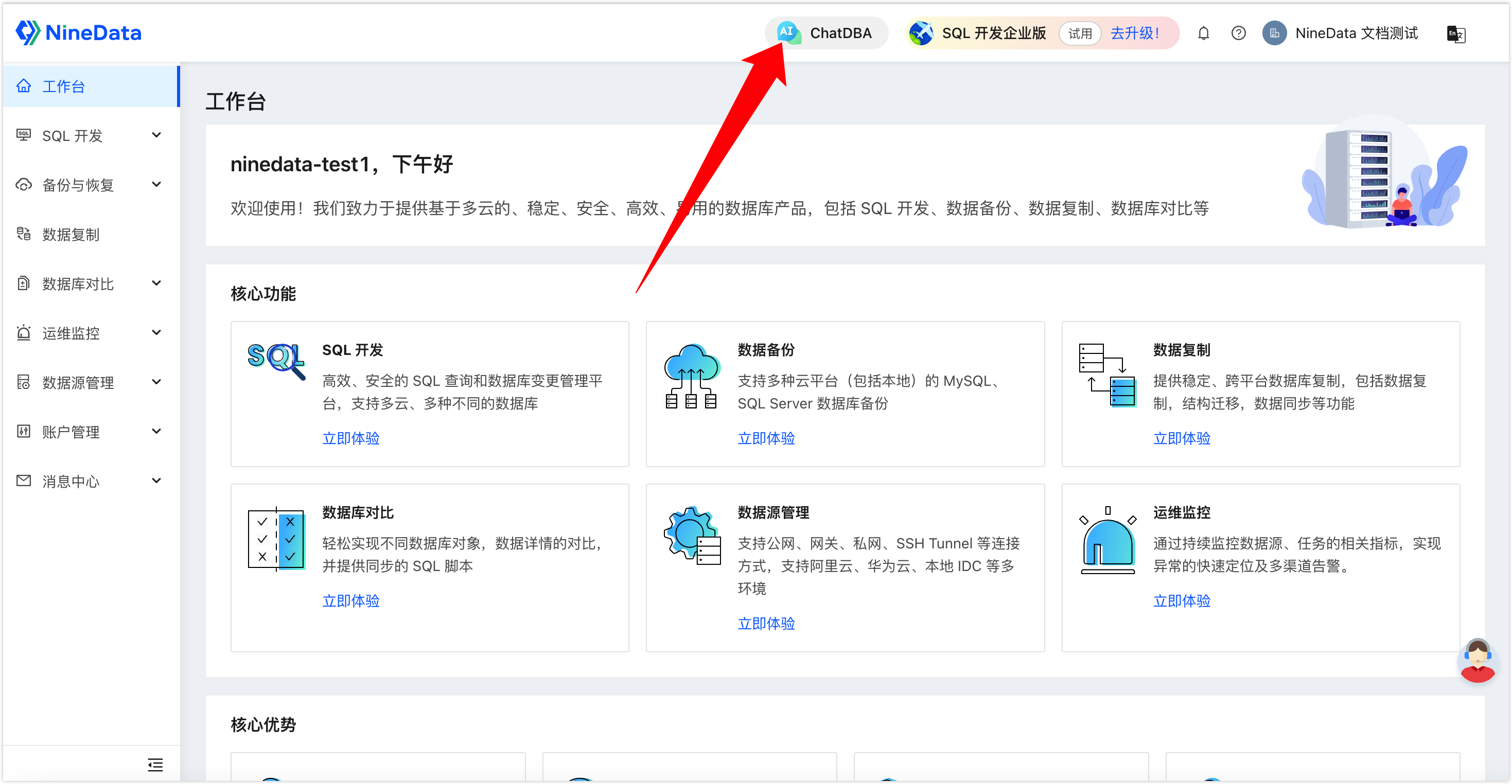
Task: Click the SQL 开发企业版 globe icon
Action: click(921, 33)
